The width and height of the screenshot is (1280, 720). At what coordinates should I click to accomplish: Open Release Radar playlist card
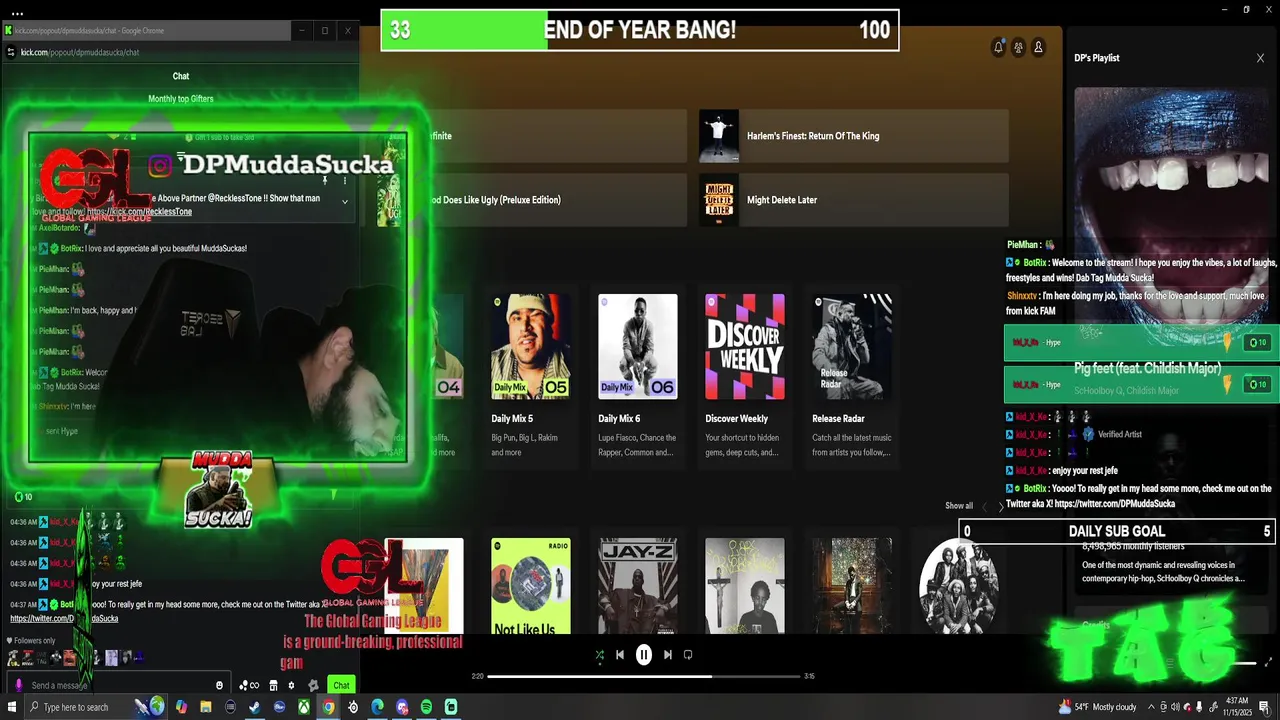(x=852, y=376)
